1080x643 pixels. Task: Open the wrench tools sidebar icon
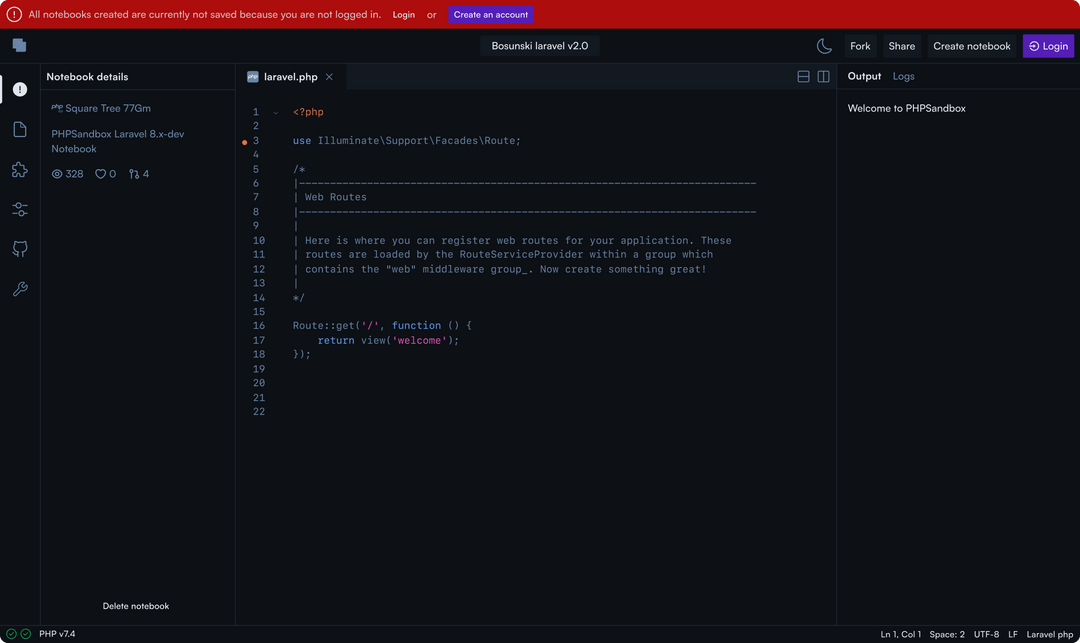[x=20, y=289]
